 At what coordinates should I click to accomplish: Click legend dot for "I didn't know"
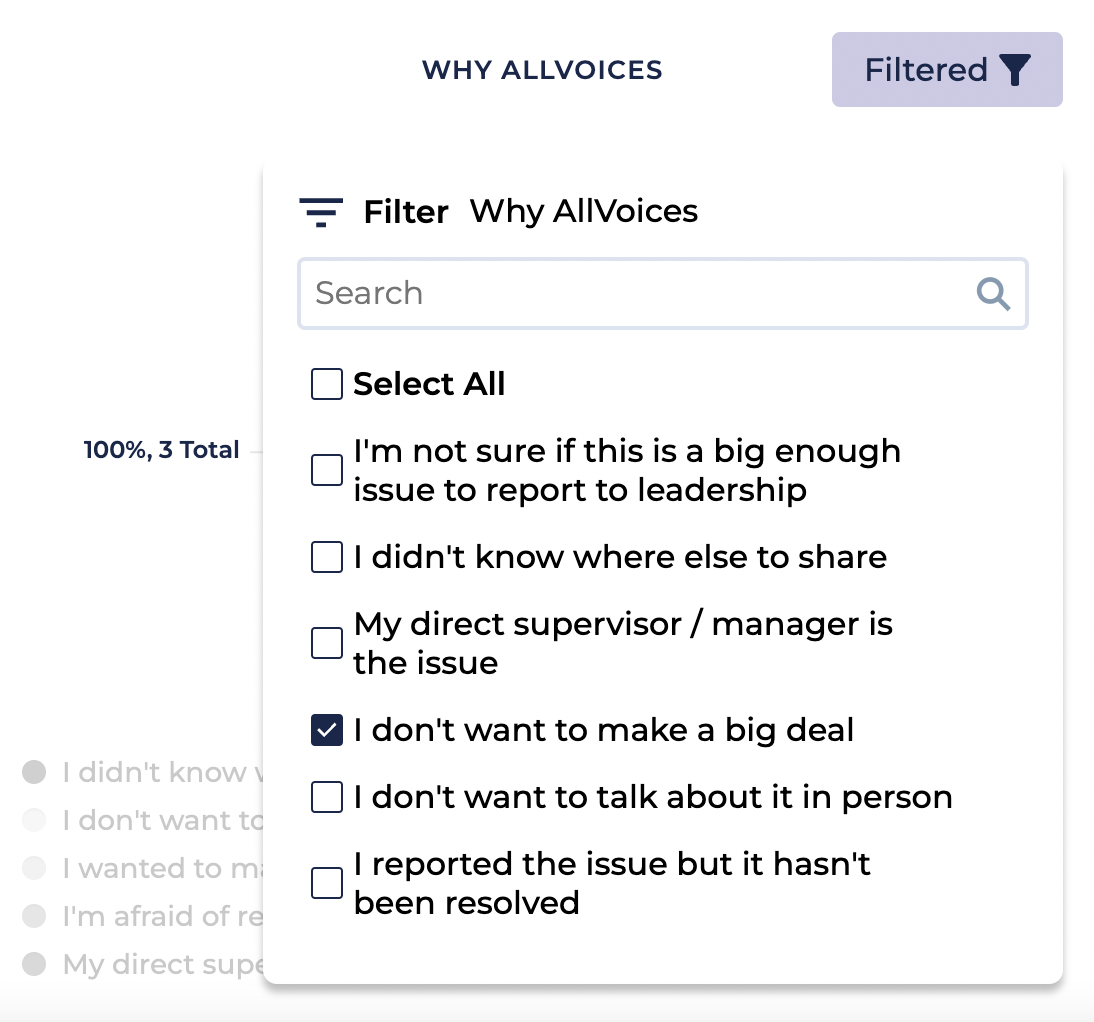(x=35, y=772)
